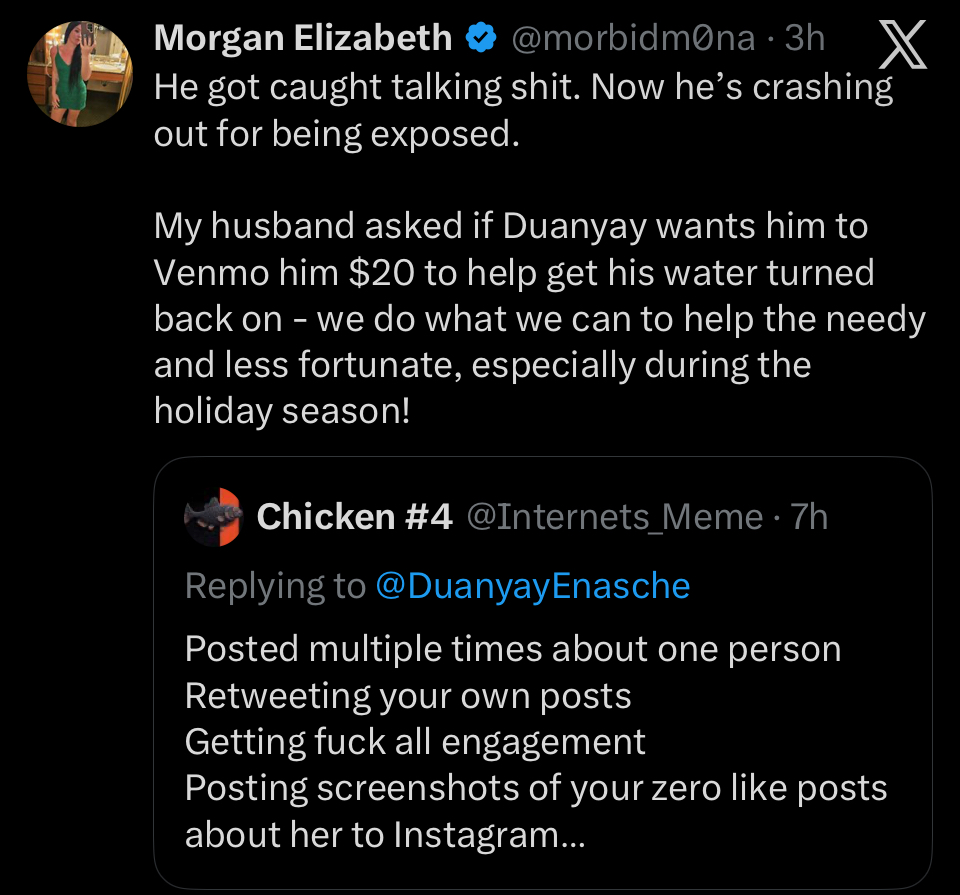This screenshot has width=960, height=895.
Task: Click the "Retweeting your own posts" line
Action: tap(408, 695)
